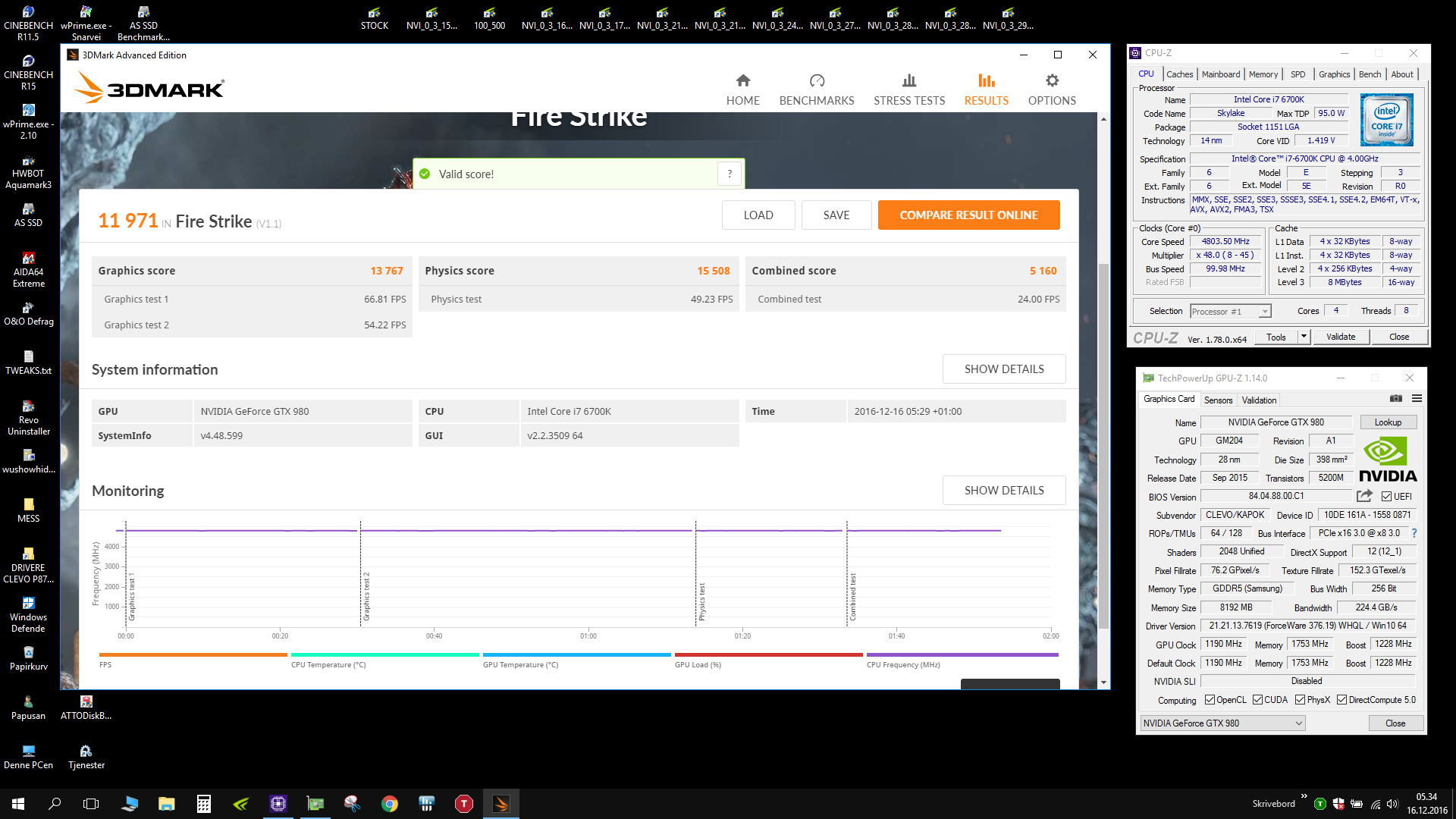The width and height of the screenshot is (1456, 819).
Task: Open the MESS folder on desktop
Action: pos(28,510)
